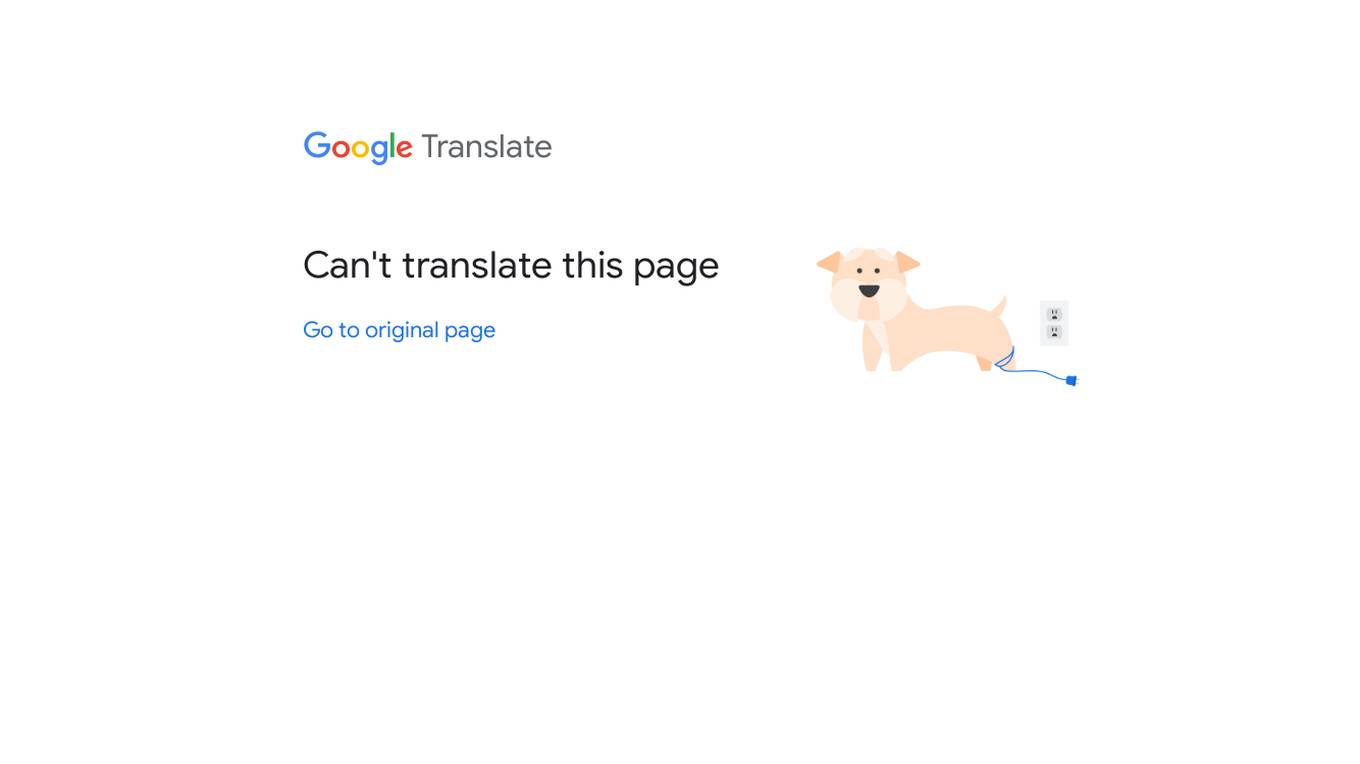
Task: Open the Go to original page link
Action: coord(399,330)
